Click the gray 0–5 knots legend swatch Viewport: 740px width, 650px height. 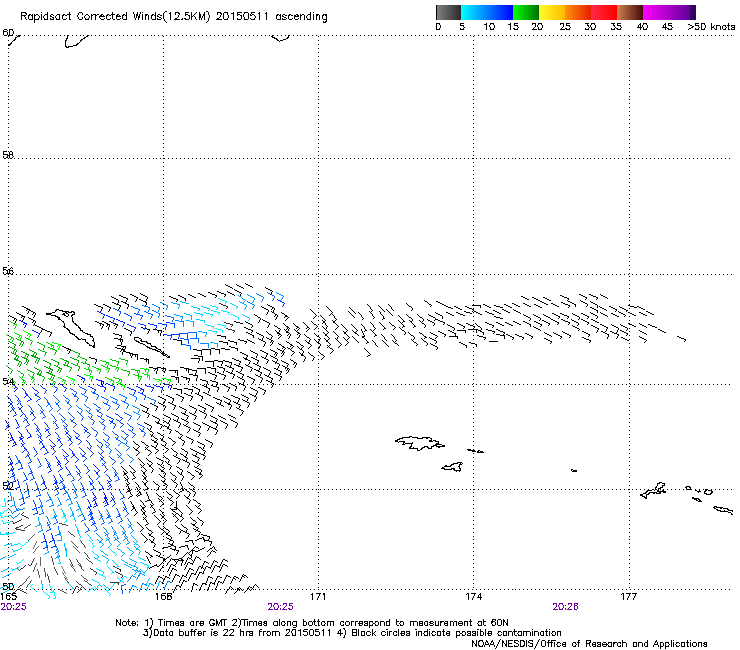click(448, 12)
